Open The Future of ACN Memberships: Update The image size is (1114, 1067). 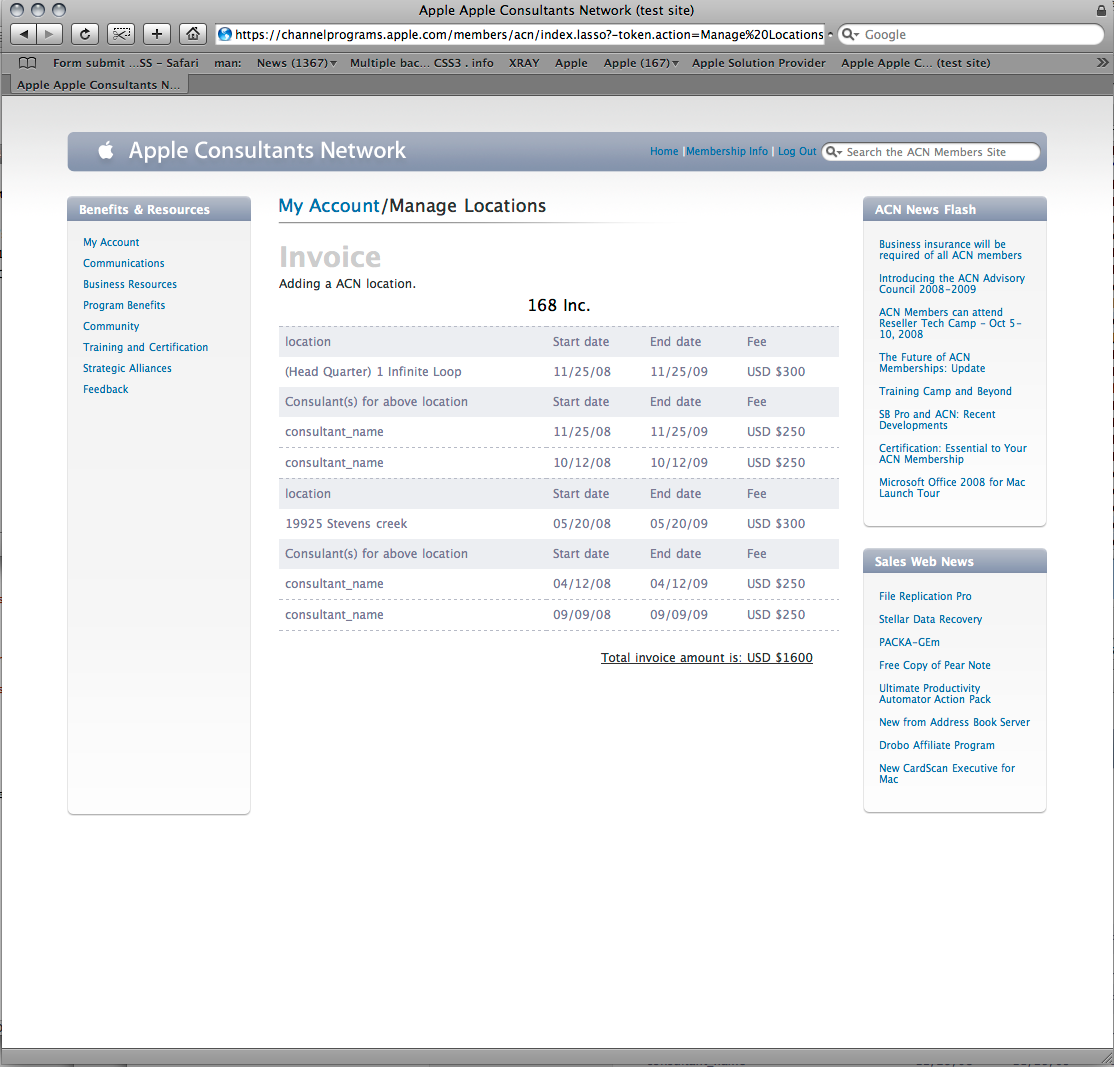[931, 362]
